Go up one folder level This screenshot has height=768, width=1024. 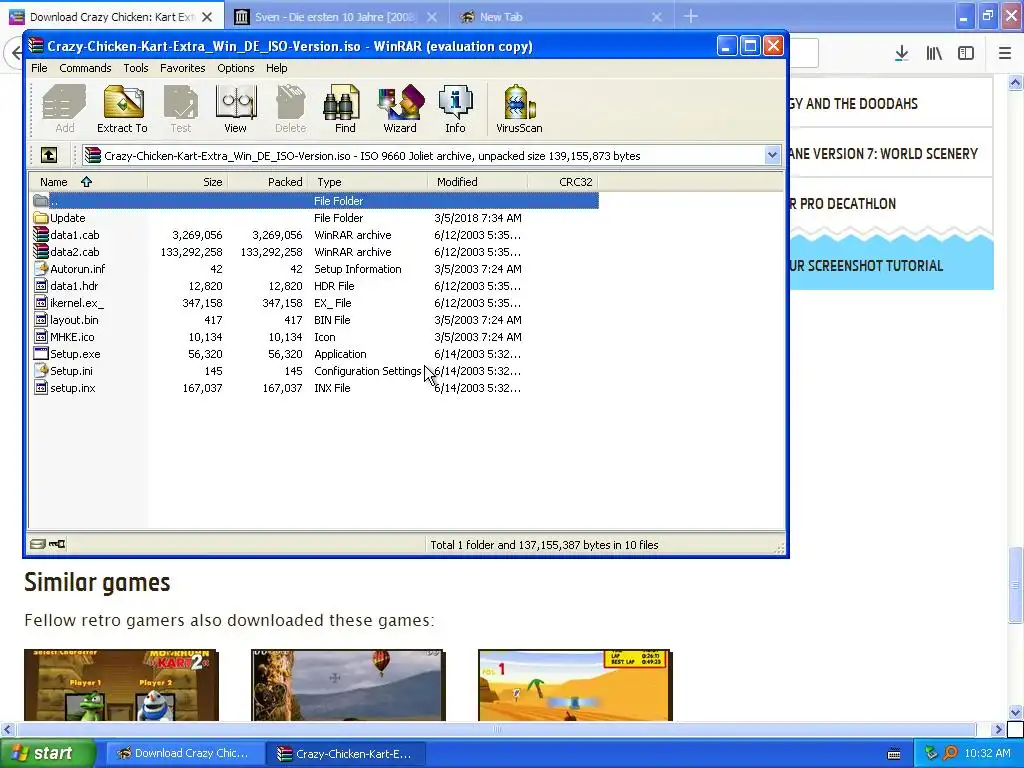click(49, 155)
